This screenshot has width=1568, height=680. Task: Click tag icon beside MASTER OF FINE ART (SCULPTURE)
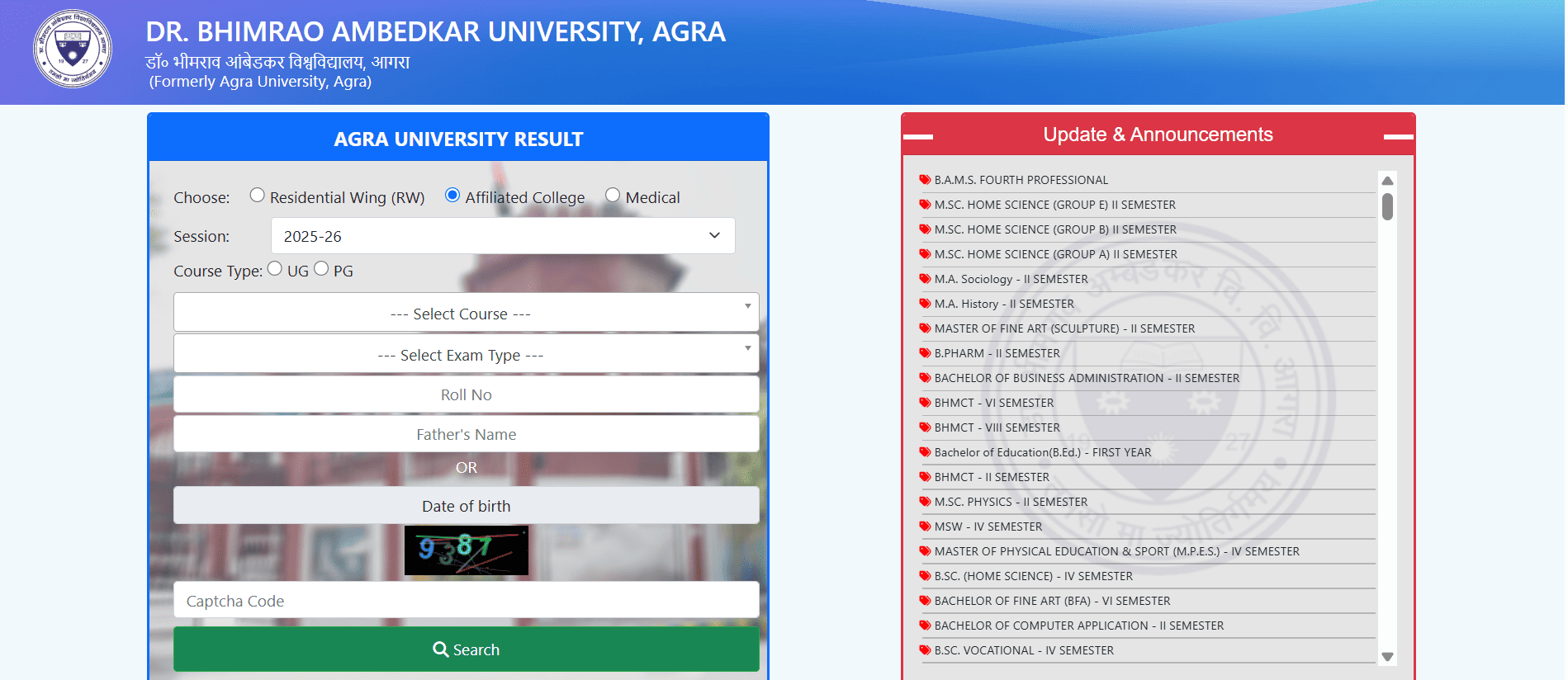(x=925, y=328)
